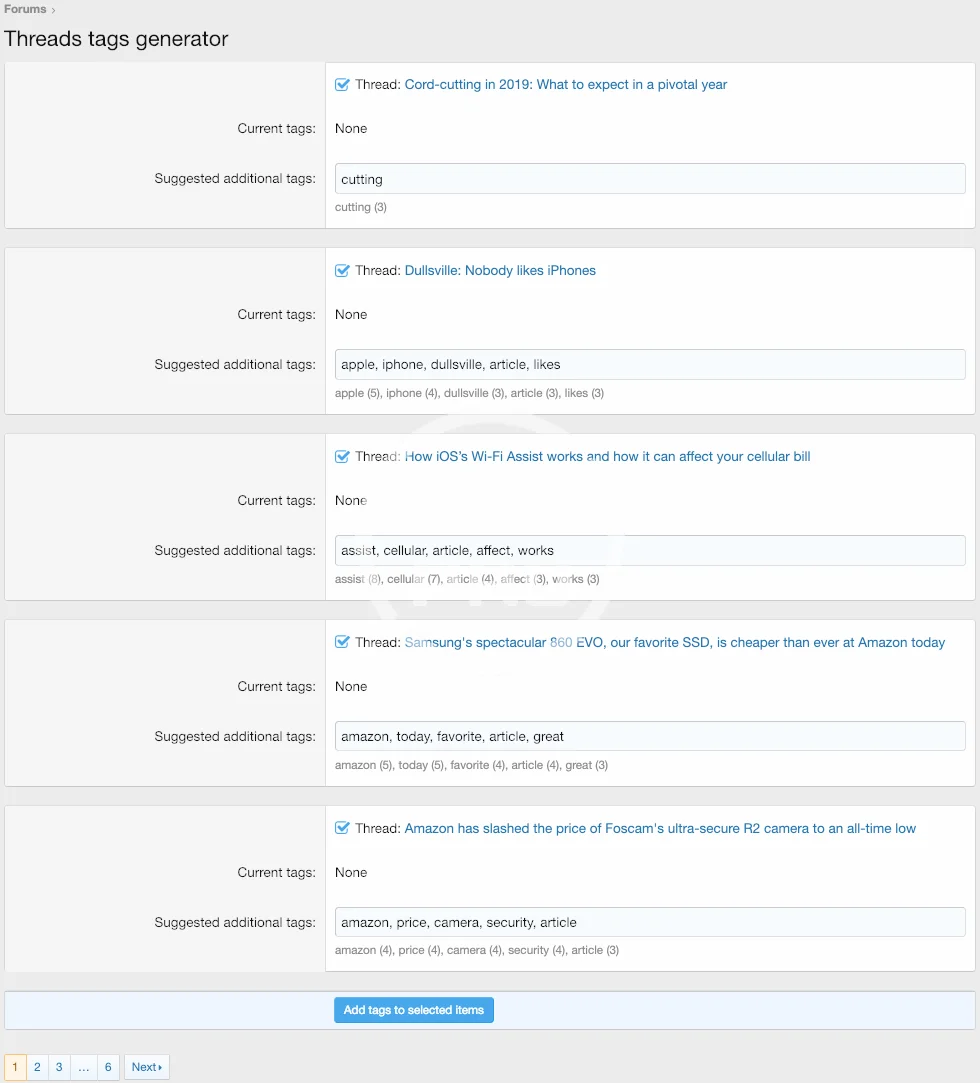Untick the Samsung 860 EVO thread checkbox
This screenshot has width=980, height=1083.
(342, 643)
